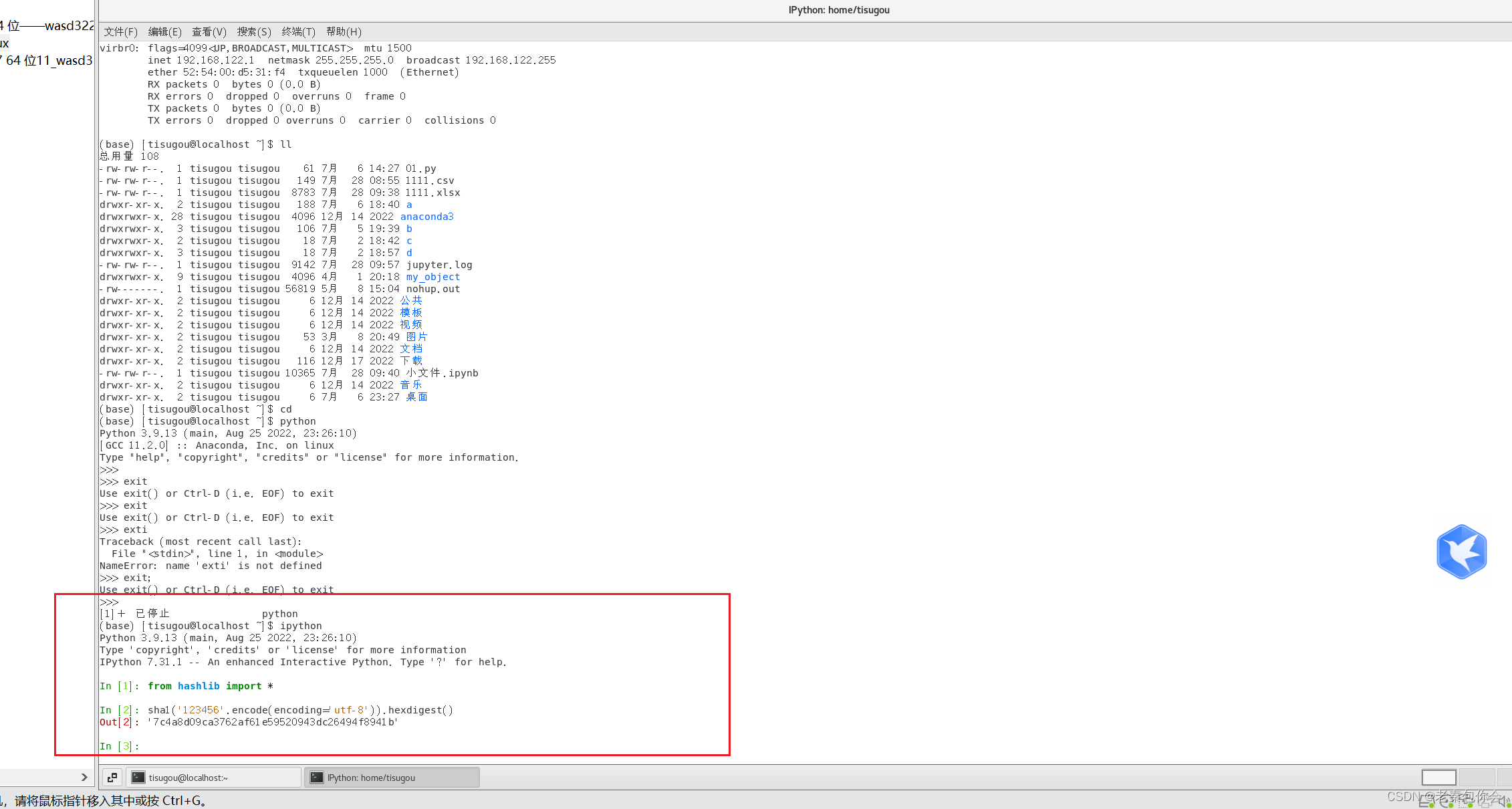Click the 视频 directory name
The height and width of the screenshot is (809, 1512).
click(x=411, y=325)
